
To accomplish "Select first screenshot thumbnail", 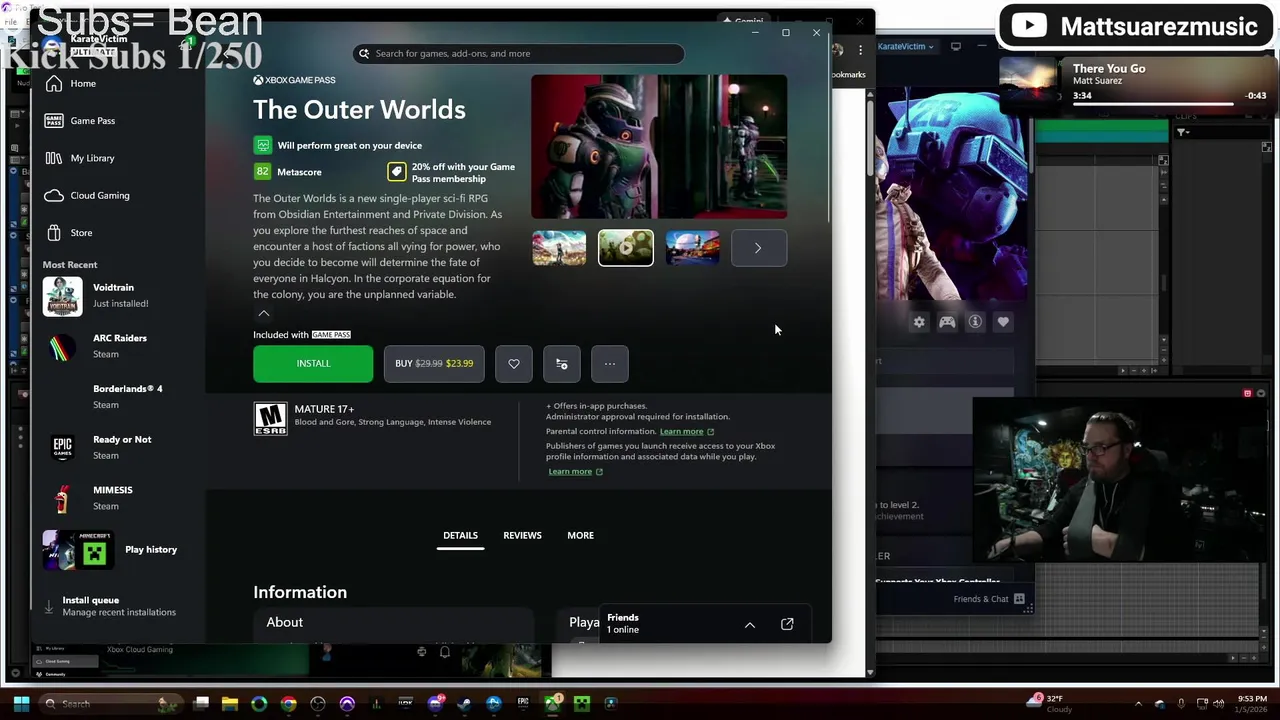I will pos(559,248).
